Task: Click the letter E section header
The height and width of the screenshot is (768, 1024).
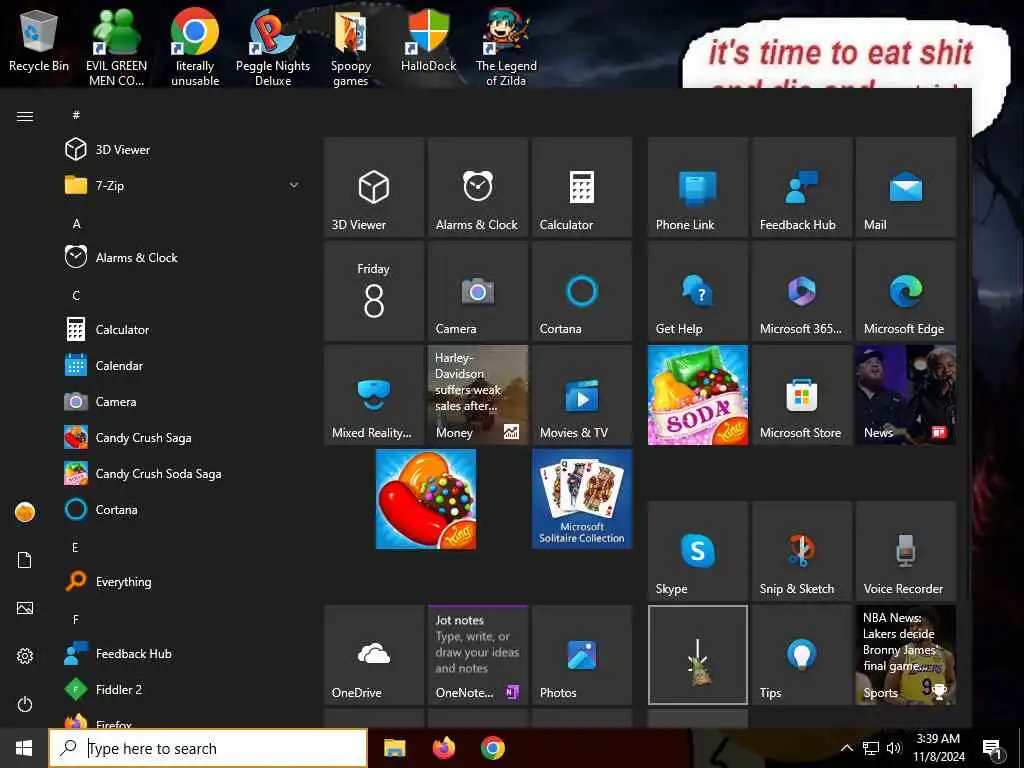Action: tap(75, 547)
